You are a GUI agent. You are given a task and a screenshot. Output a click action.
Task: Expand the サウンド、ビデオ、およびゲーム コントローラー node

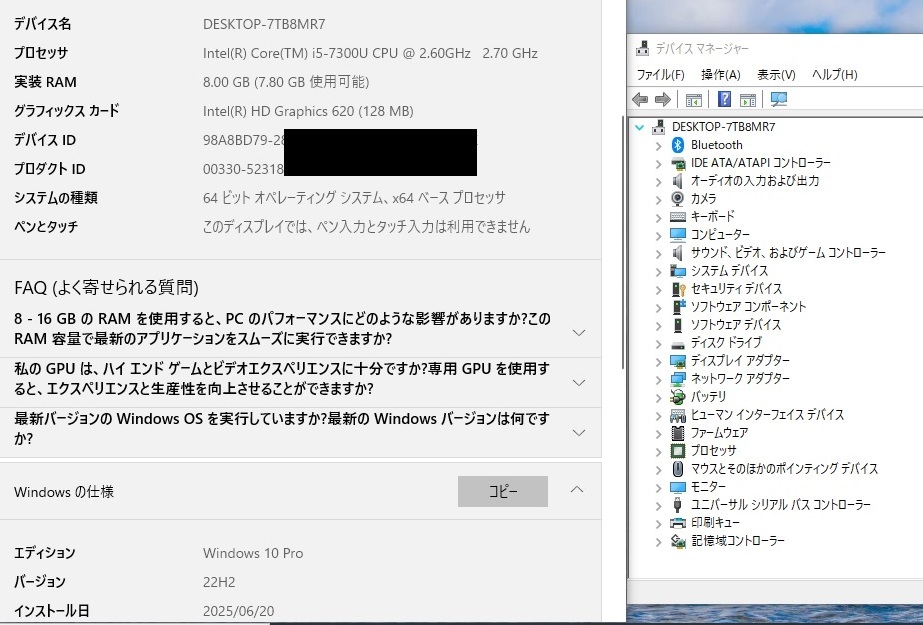coord(659,254)
